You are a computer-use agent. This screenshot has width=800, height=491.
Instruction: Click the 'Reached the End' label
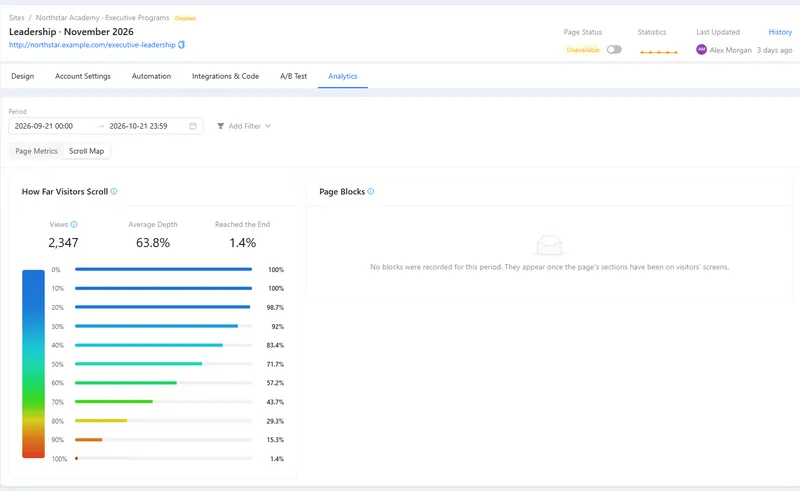click(242, 224)
